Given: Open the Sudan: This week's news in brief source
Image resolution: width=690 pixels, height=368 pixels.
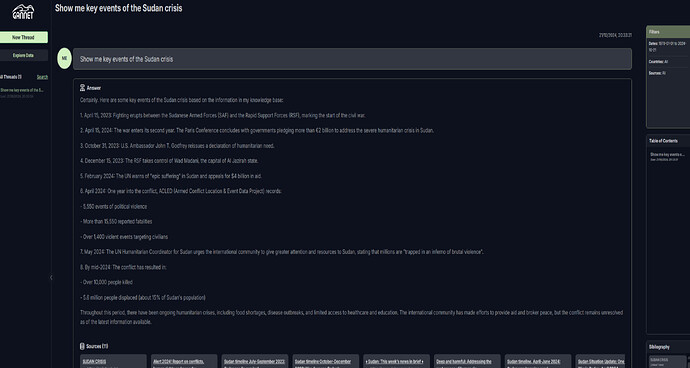Looking at the screenshot, I should pos(396,361).
